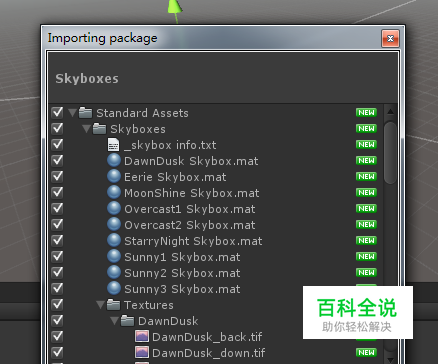This screenshot has height=364, width=438.
Task: Select the 'Skyboxes' folder row label
Action: [138, 129]
